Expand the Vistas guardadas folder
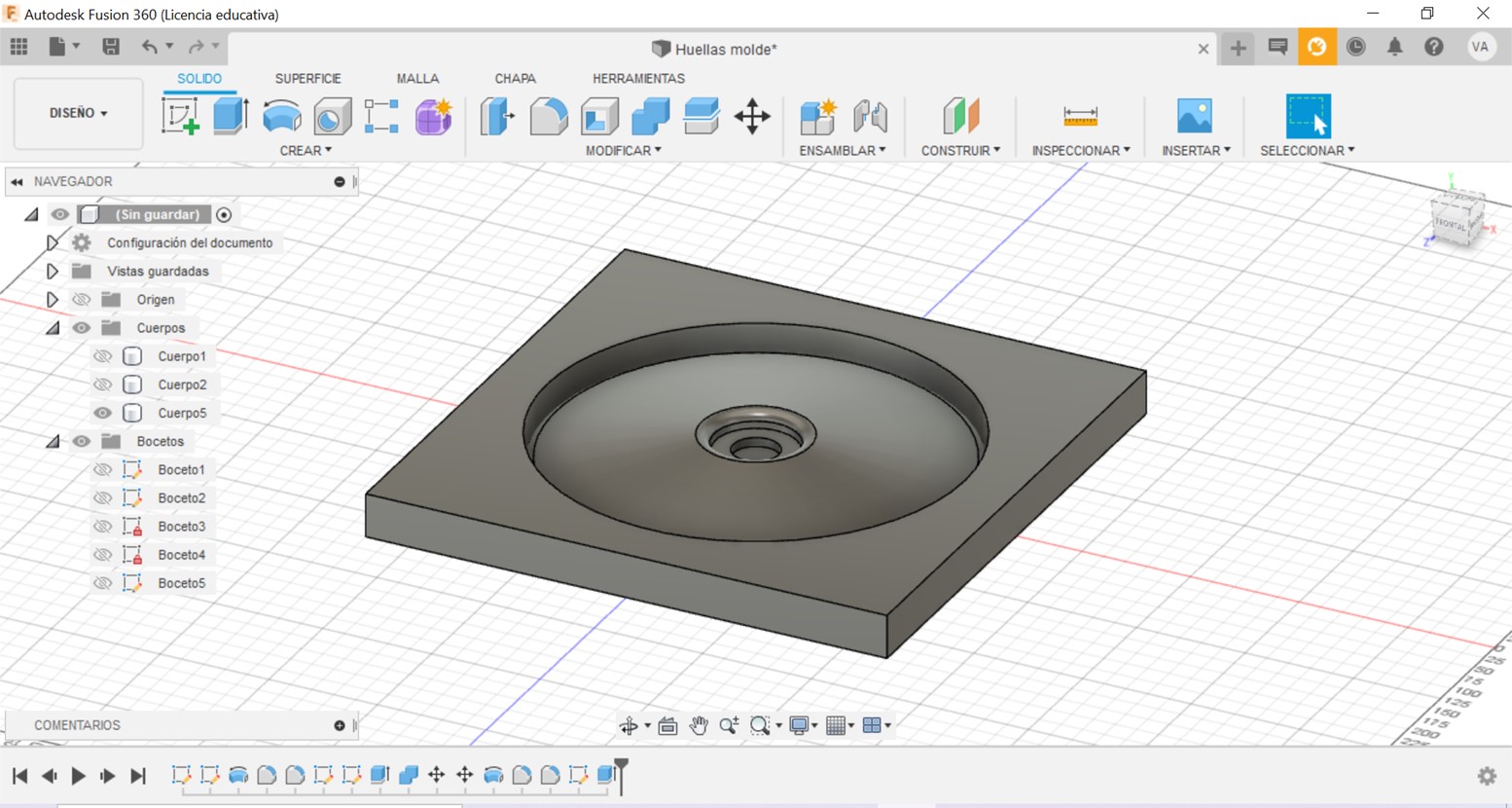Viewport: 1512px width, 808px height. tap(53, 272)
